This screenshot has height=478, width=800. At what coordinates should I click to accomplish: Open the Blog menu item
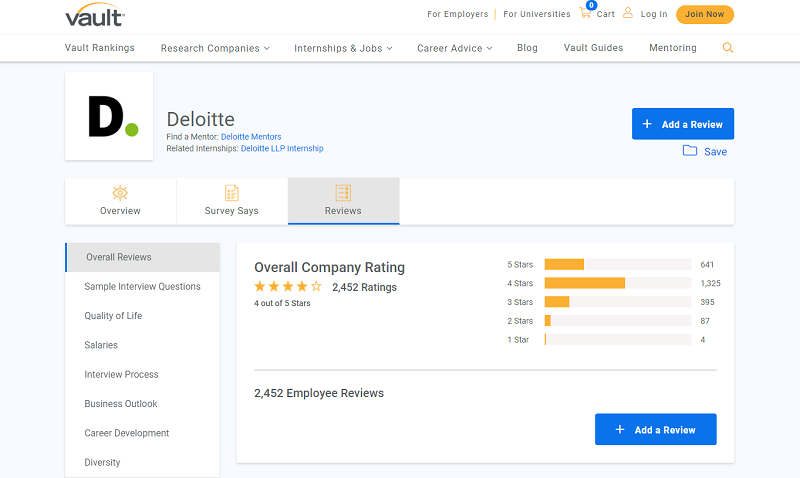pyautogui.click(x=527, y=47)
